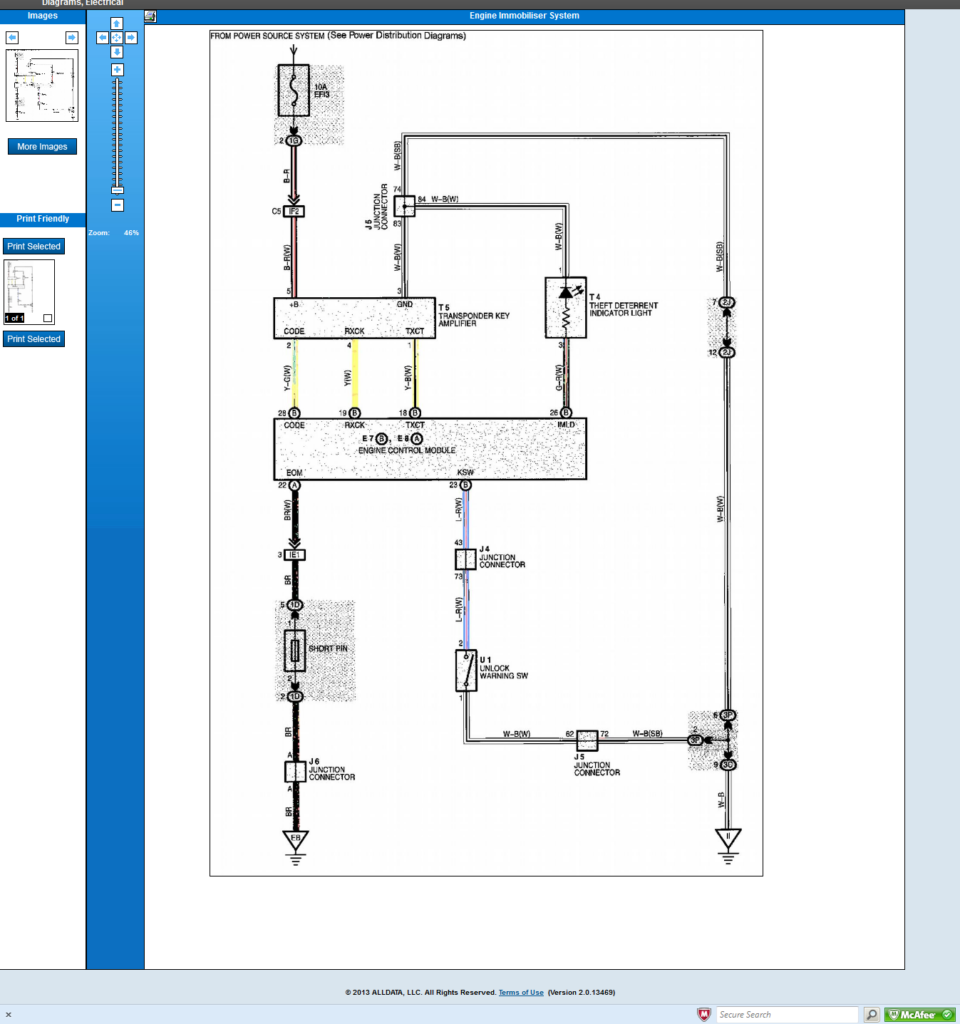This screenshot has height=1024, width=960.
Task: Click the T5 Transponder Key Amplifier label
Action: [x=474, y=315]
